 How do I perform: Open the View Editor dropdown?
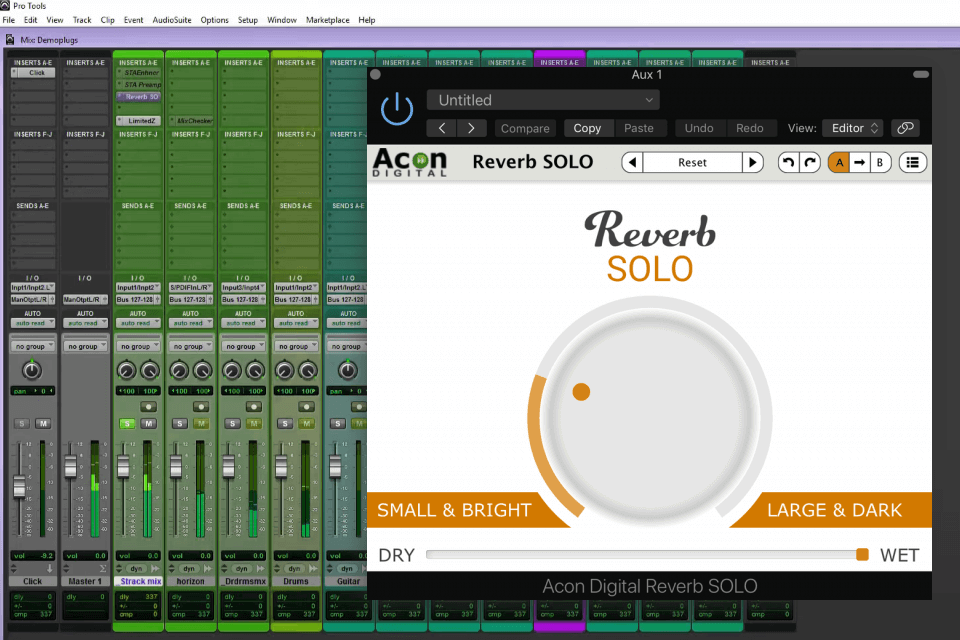(853, 128)
